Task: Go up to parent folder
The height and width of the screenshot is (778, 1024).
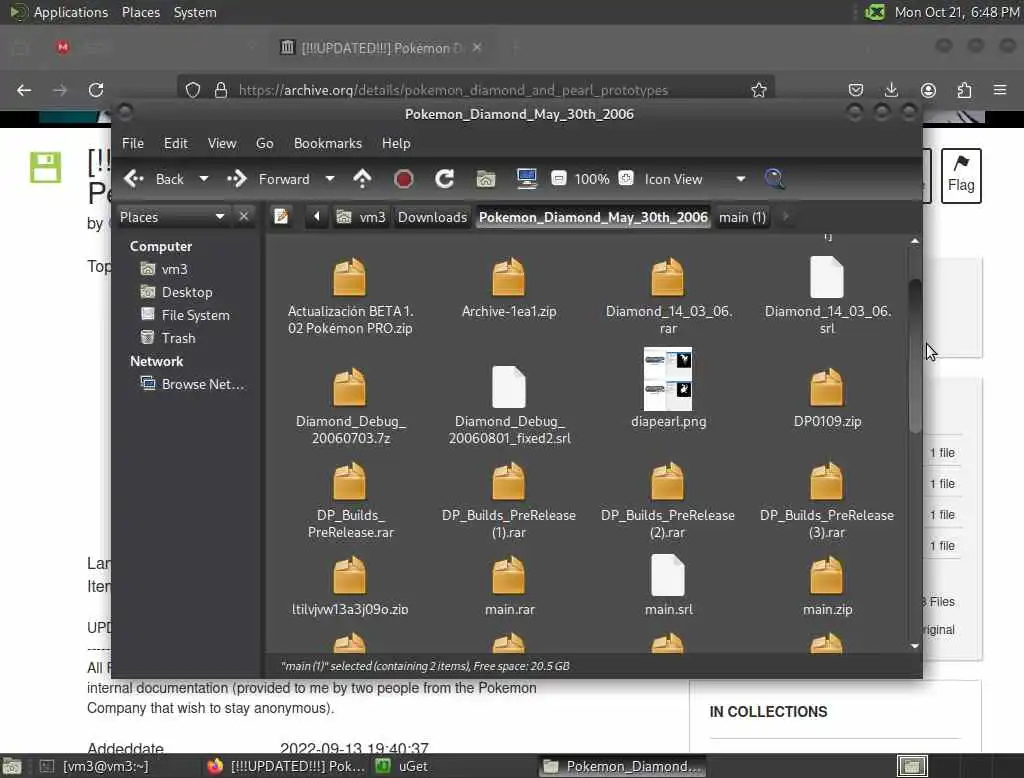Action: coord(362,179)
